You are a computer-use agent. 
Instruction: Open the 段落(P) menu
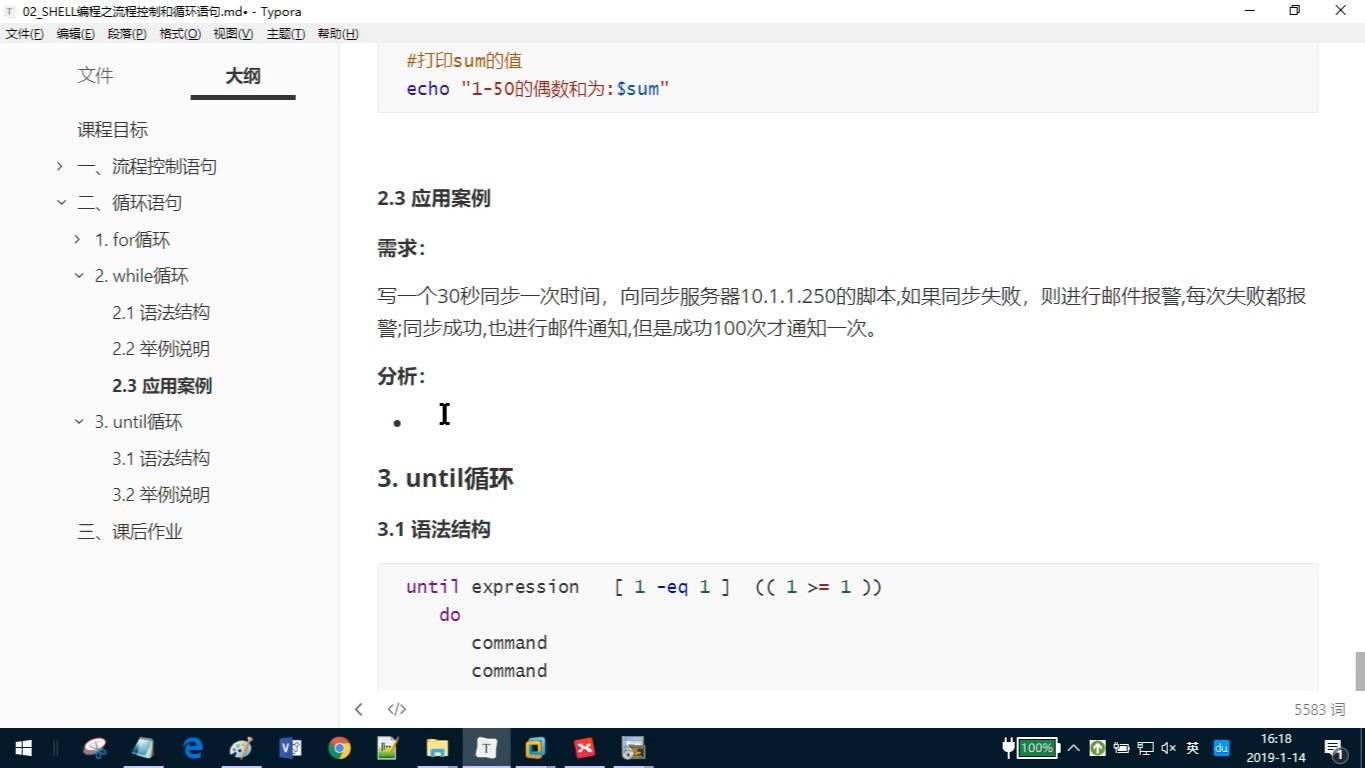[x=128, y=34]
